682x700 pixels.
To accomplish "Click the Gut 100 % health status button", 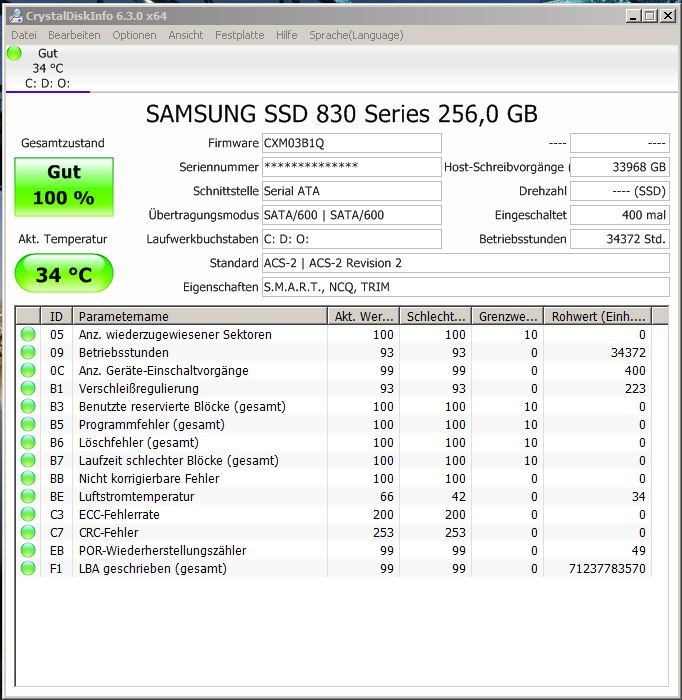I will pyautogui.click(x=64, y=187).
